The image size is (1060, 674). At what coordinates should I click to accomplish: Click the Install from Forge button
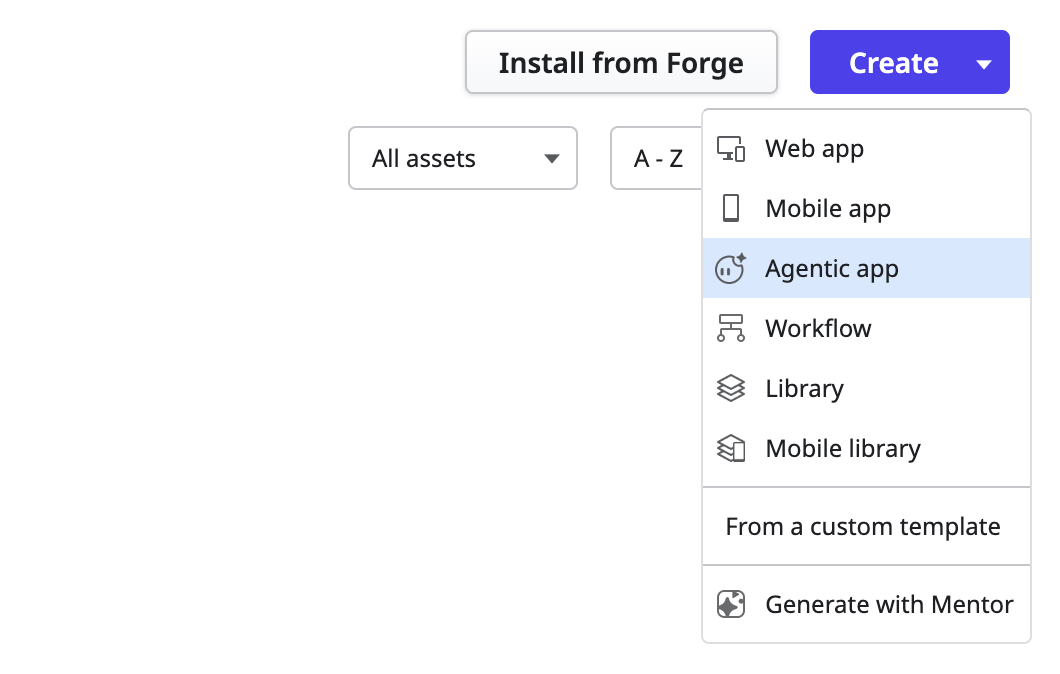click(x=621, y=62)
